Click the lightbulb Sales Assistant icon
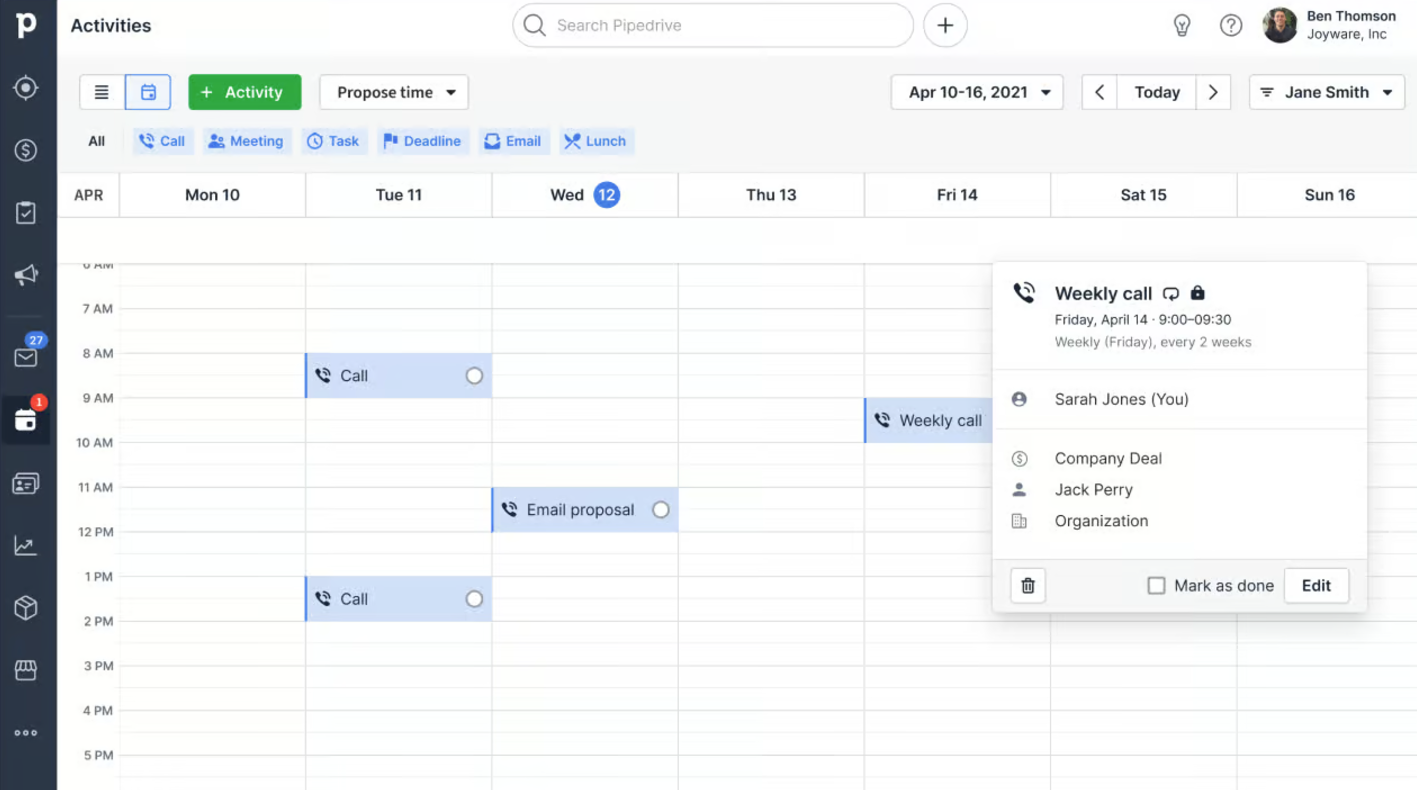Image resolution: width=1417 pixels, height=790 pixels. pyautogui.click(x=1182, y=26)
